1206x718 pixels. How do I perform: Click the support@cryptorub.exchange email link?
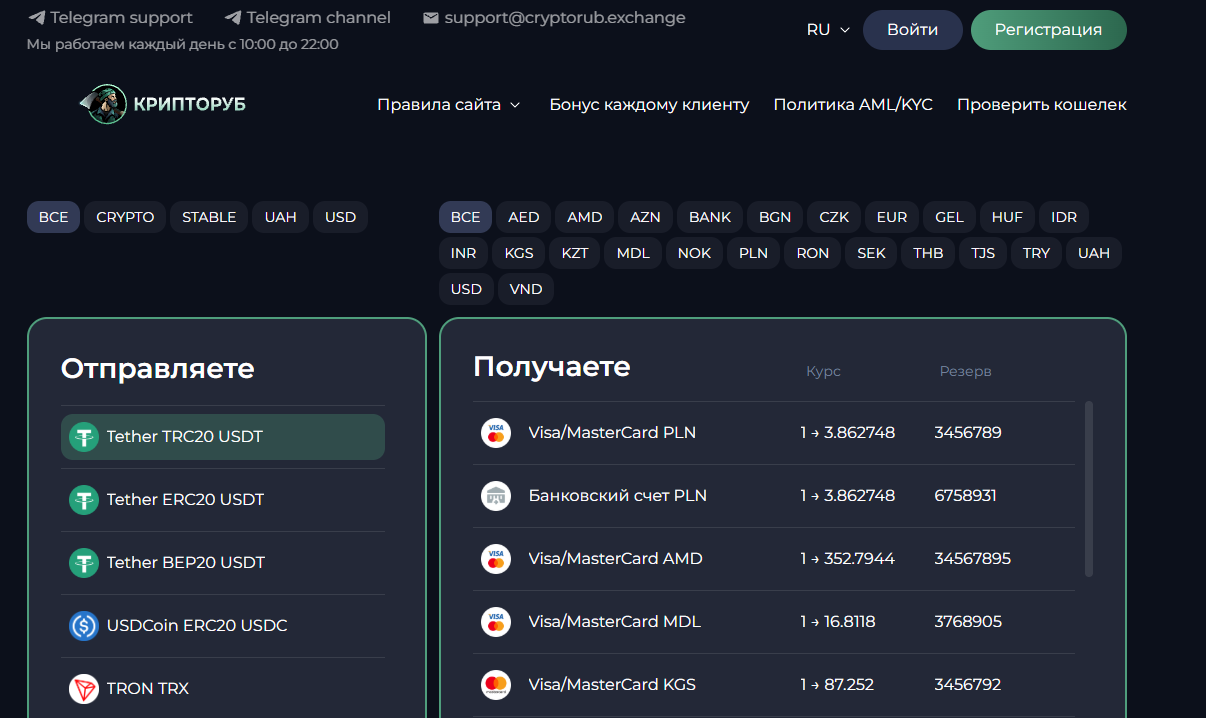pyautogui.click(x=555, y=18)
